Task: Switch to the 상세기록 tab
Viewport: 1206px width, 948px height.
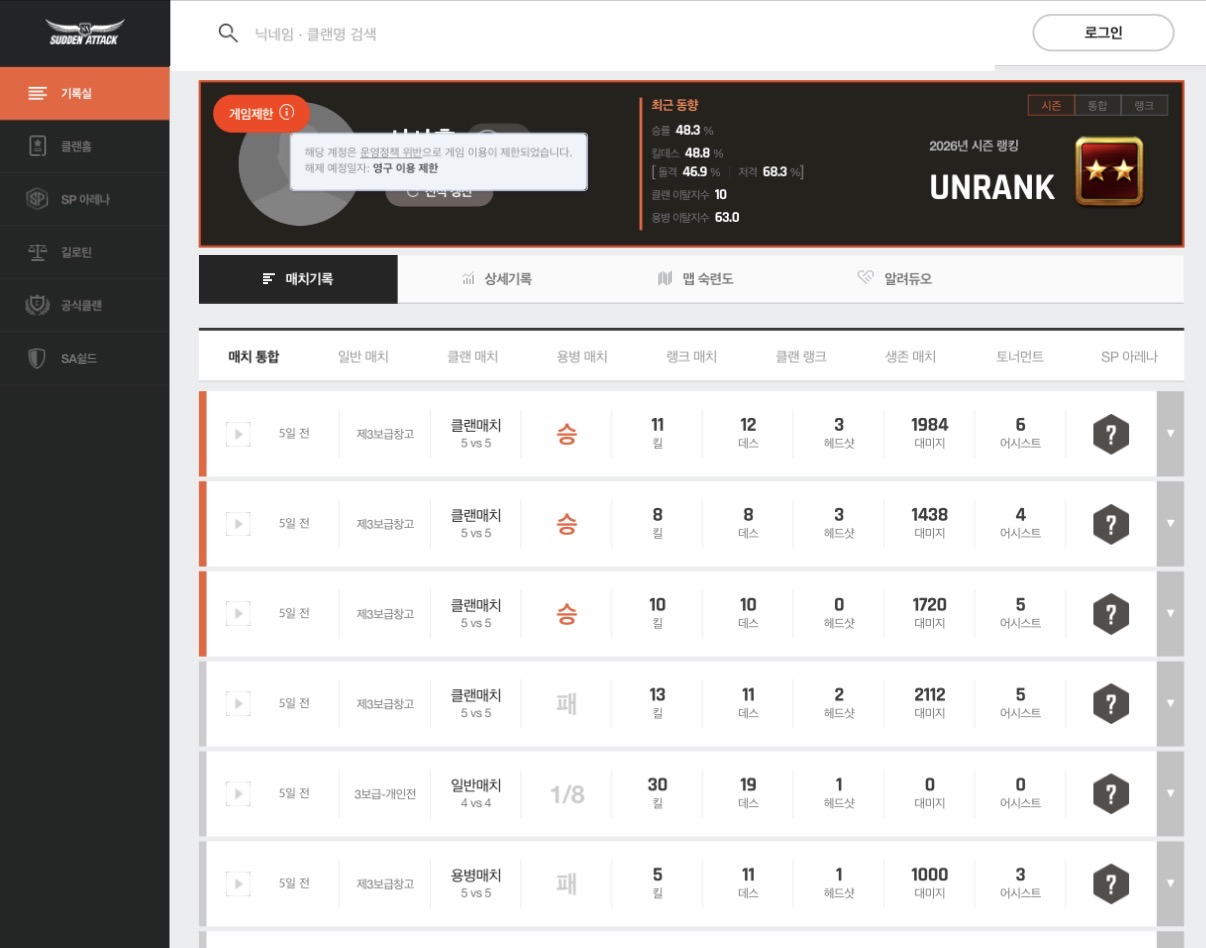Action: (496, 279)
